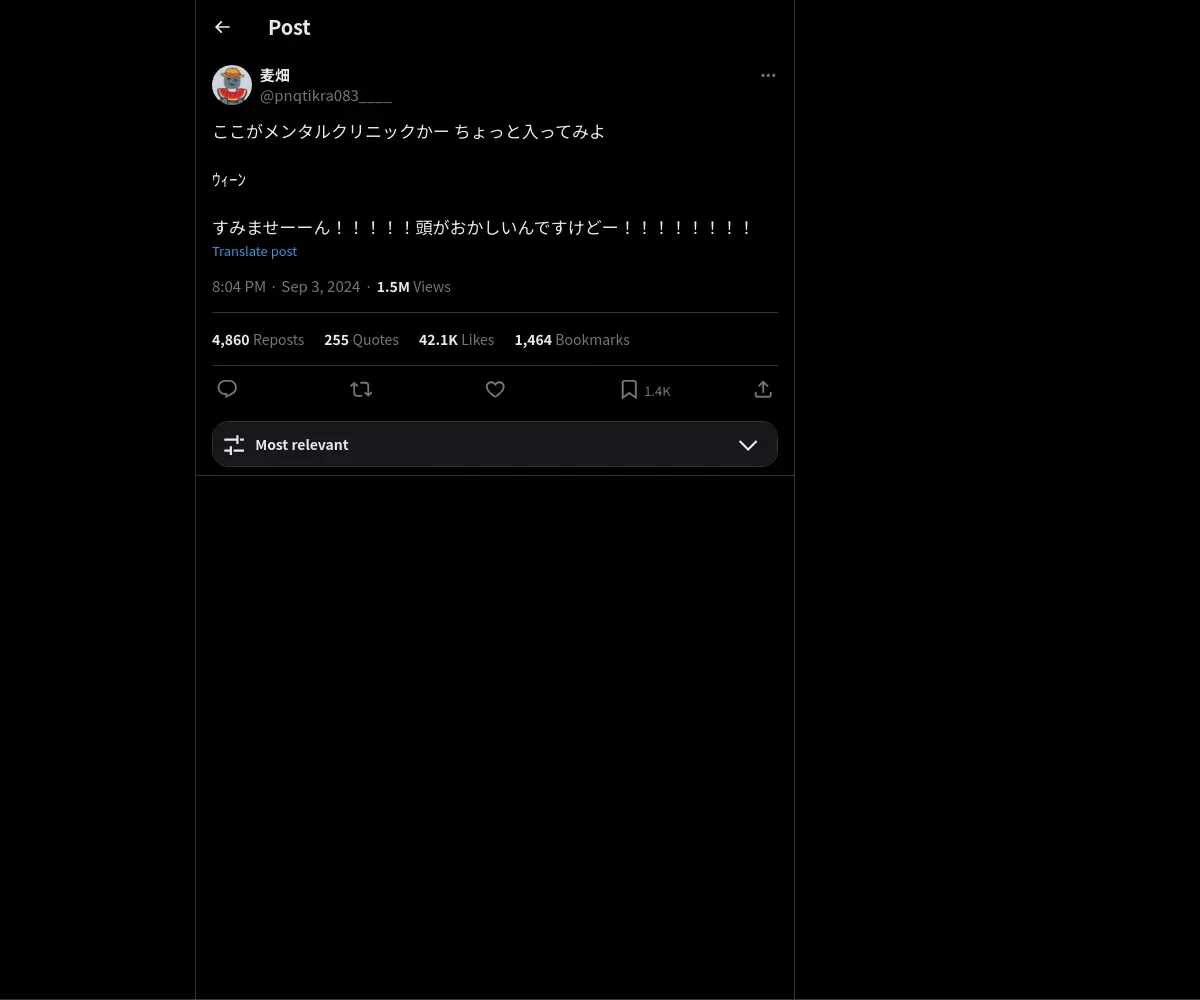Share post via upload arrow icon
The width and height of the screenshot is (1200, 1000).
click(x=763, y=389)
